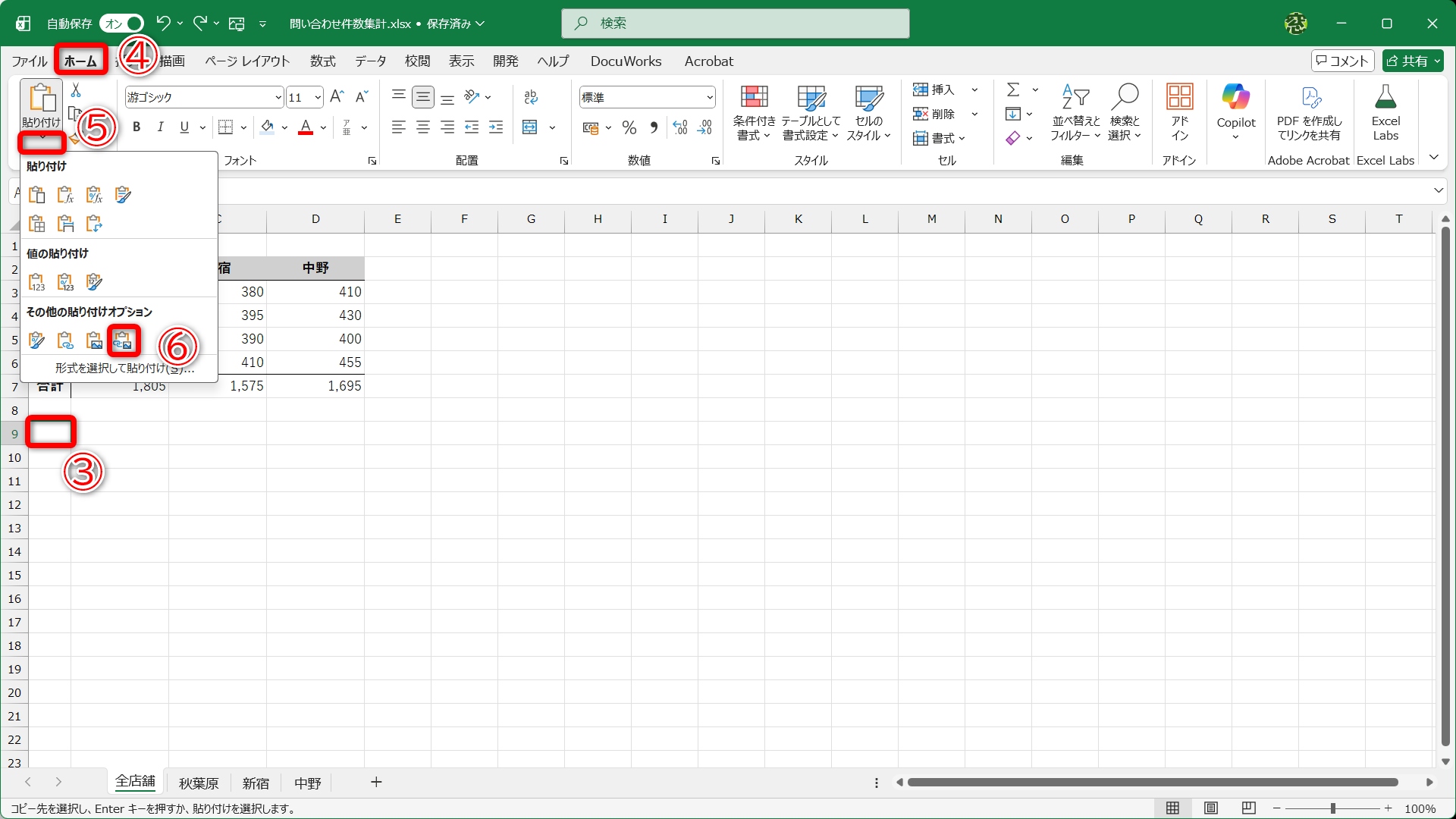Toggle the AutoSave switch
1456x819 pixels.
tap(121, 24)
